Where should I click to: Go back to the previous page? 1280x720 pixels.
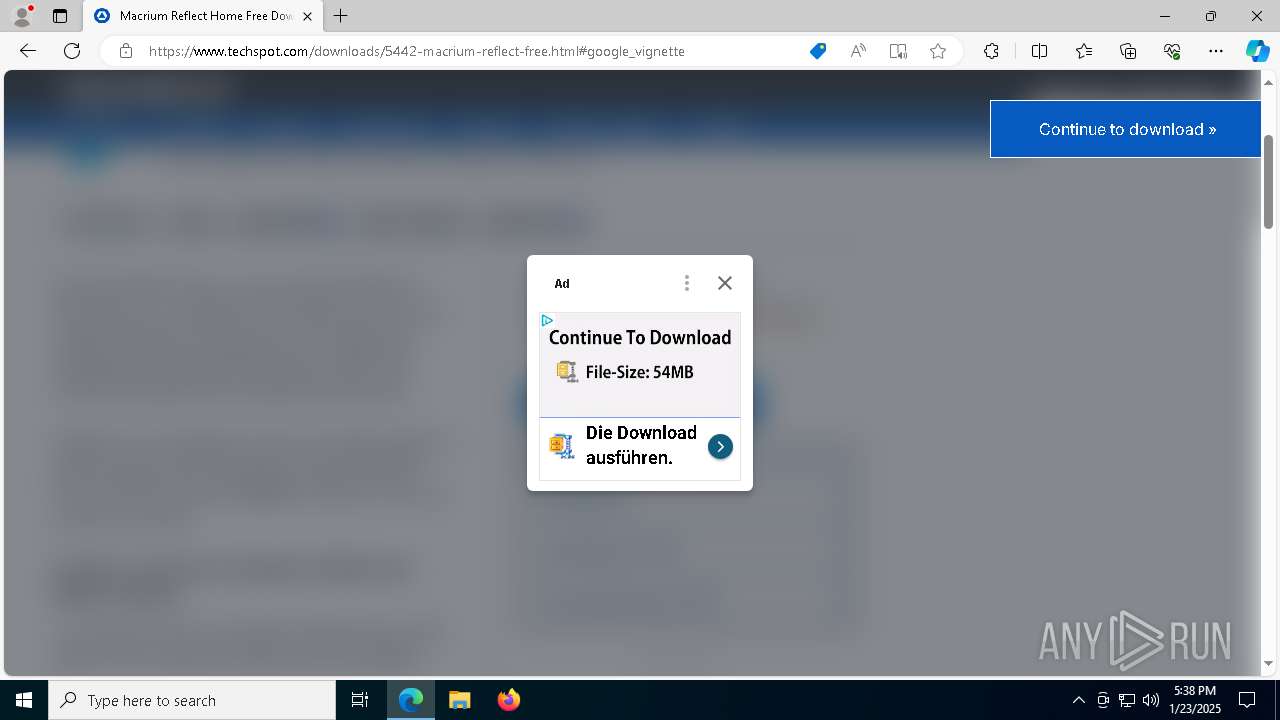pyautogui.click(x=28, y=51)
